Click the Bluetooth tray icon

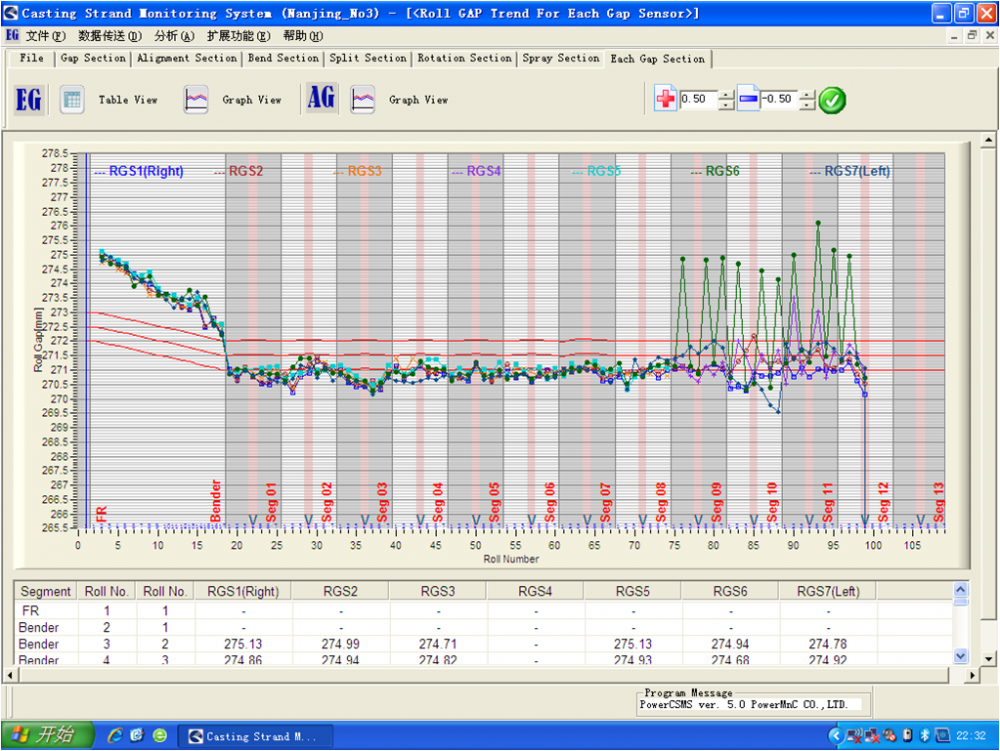924,736
